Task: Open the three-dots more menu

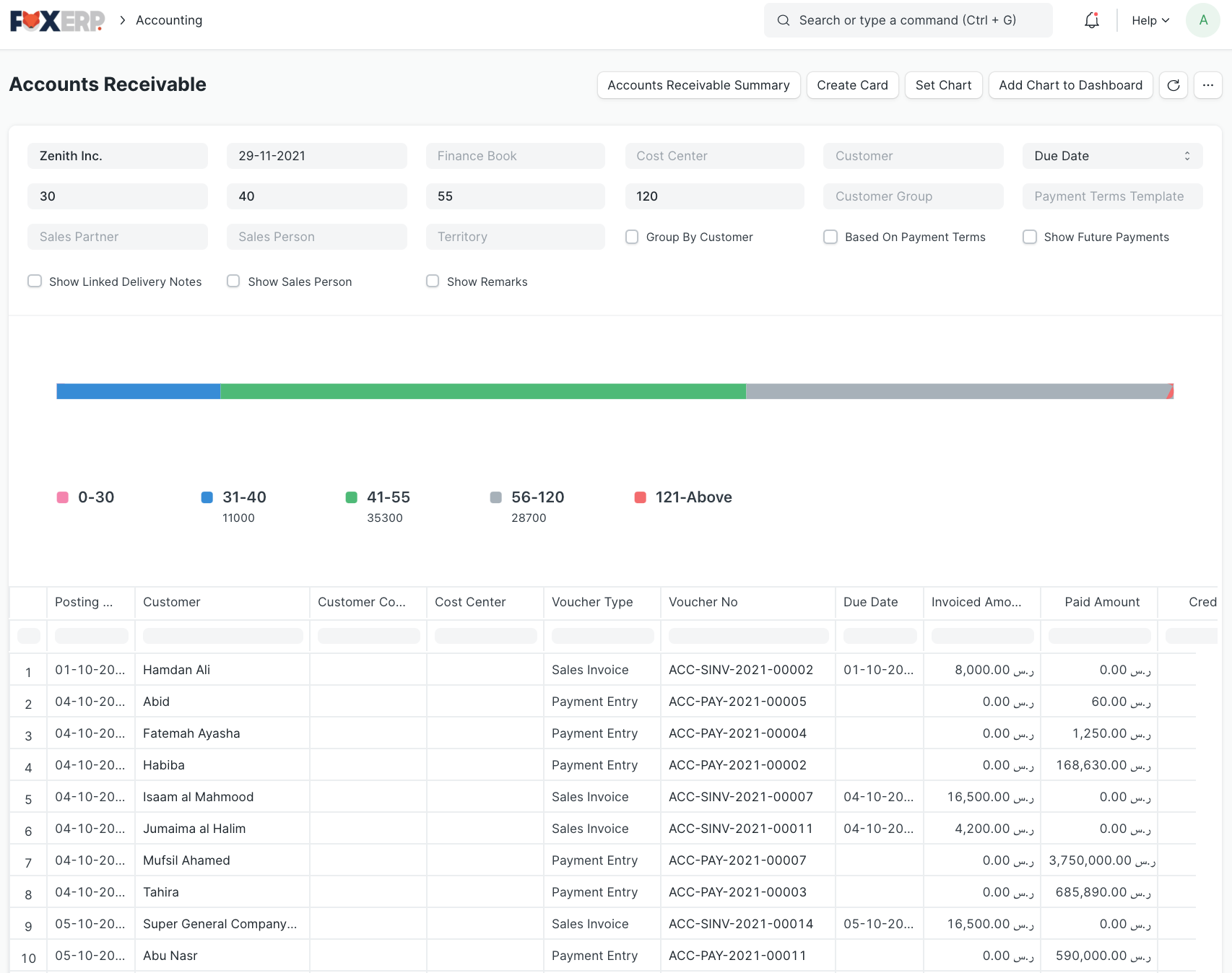Action: click(1207, 85)
